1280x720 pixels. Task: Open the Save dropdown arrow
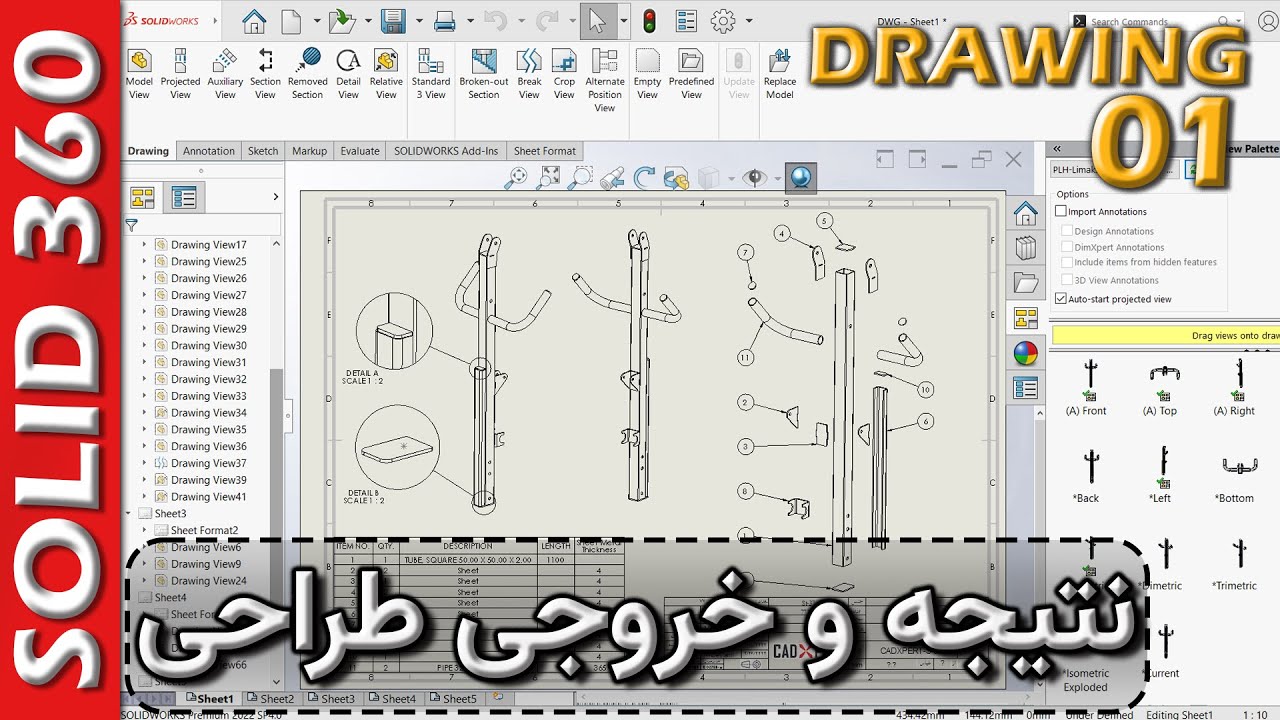[418, 21]
